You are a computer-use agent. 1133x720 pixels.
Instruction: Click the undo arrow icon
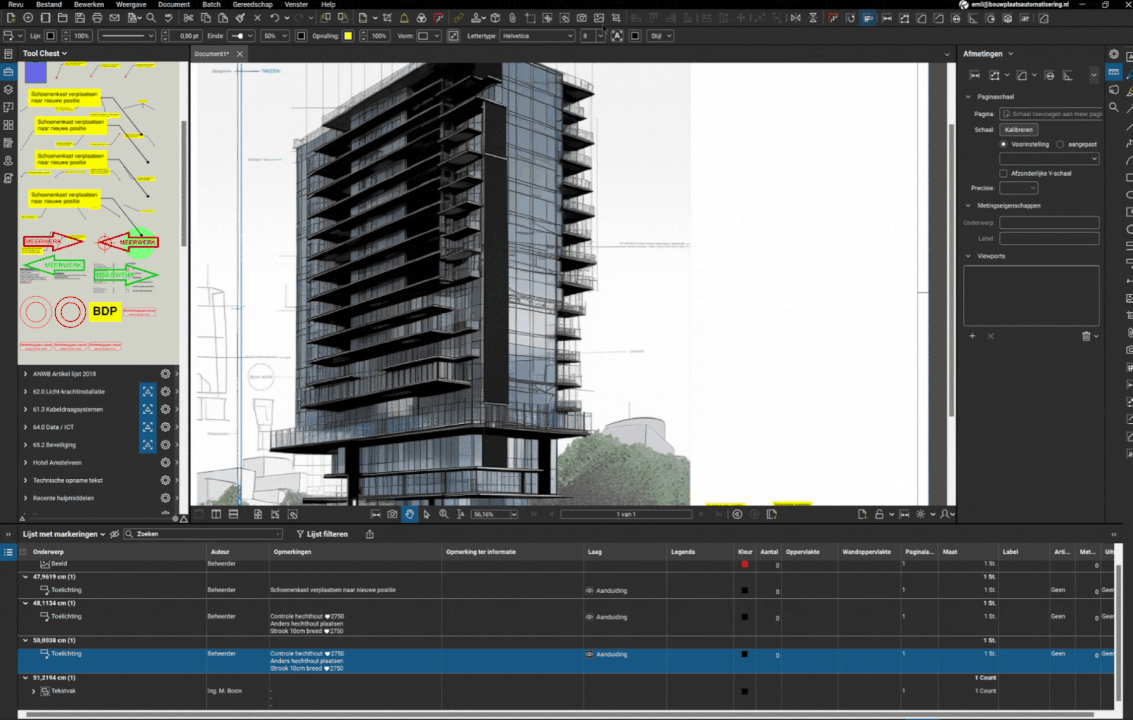coord(274,18)
